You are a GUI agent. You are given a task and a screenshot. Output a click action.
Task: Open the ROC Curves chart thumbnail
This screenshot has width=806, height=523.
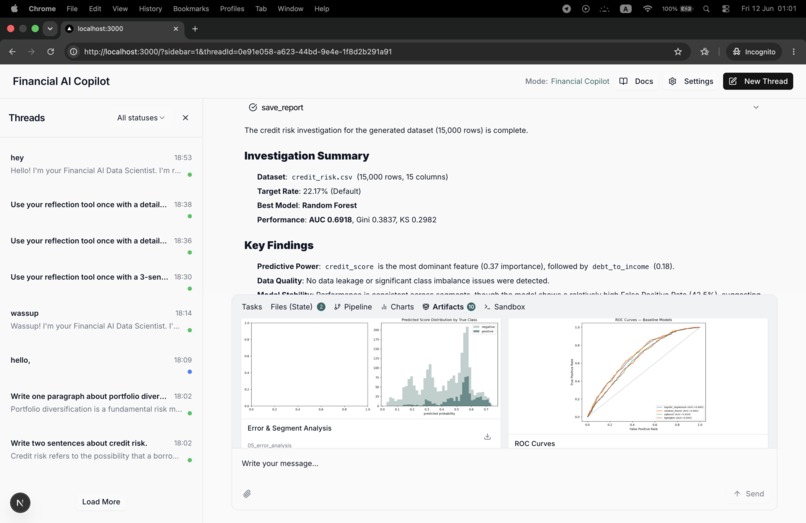(638, 374)
